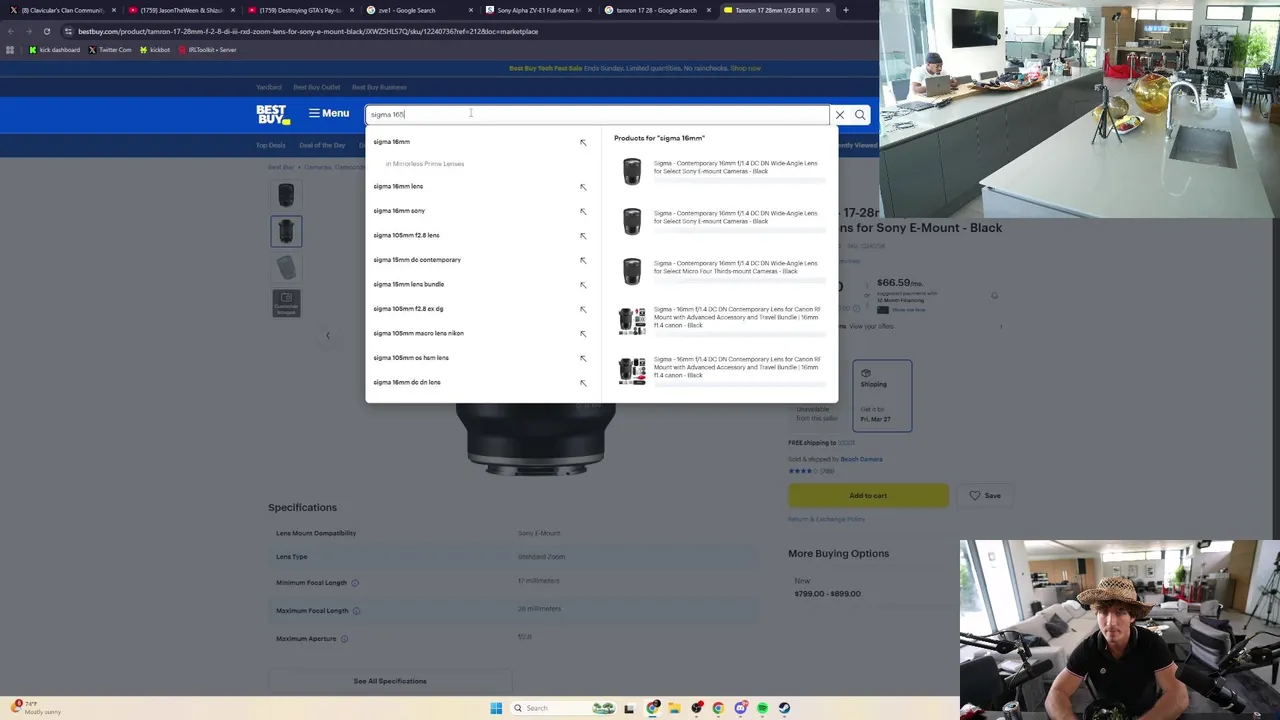
Task: Select suggestion 'sigma 16mm dc dn lens'
Action: click(407, 382)
